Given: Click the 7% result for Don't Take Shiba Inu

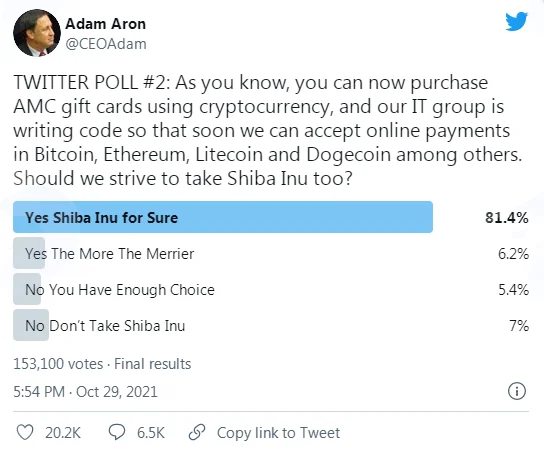Looking at the screenshot, I should pyautogui.click(x=519, y=326).
